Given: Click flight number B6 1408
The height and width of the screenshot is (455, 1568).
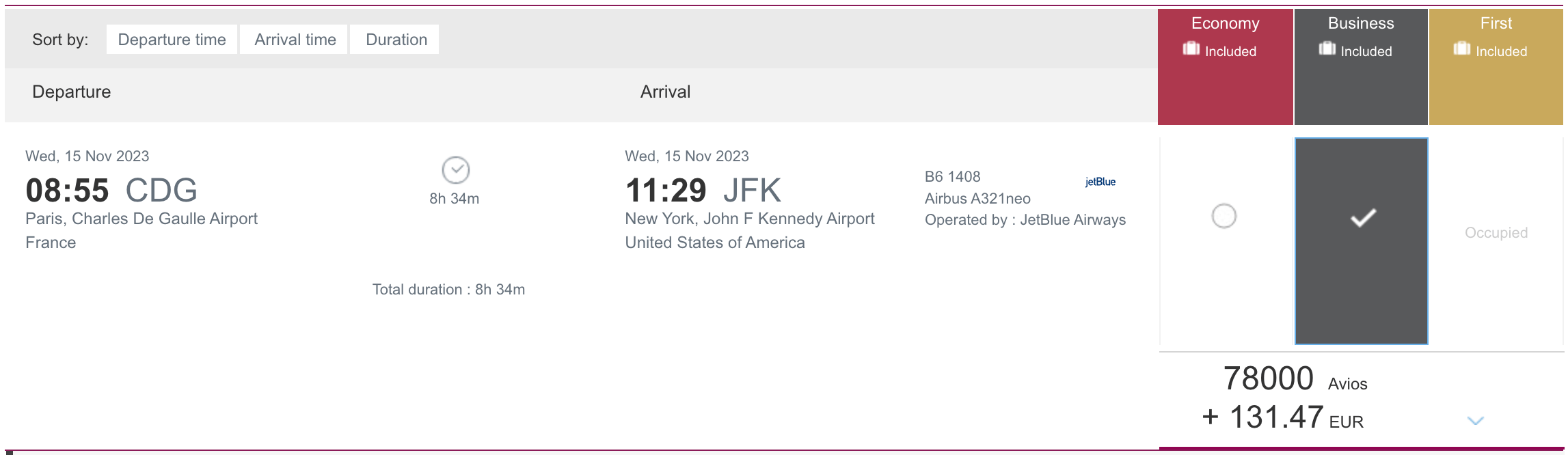Looking at the screenshot, I should [952, 177].
